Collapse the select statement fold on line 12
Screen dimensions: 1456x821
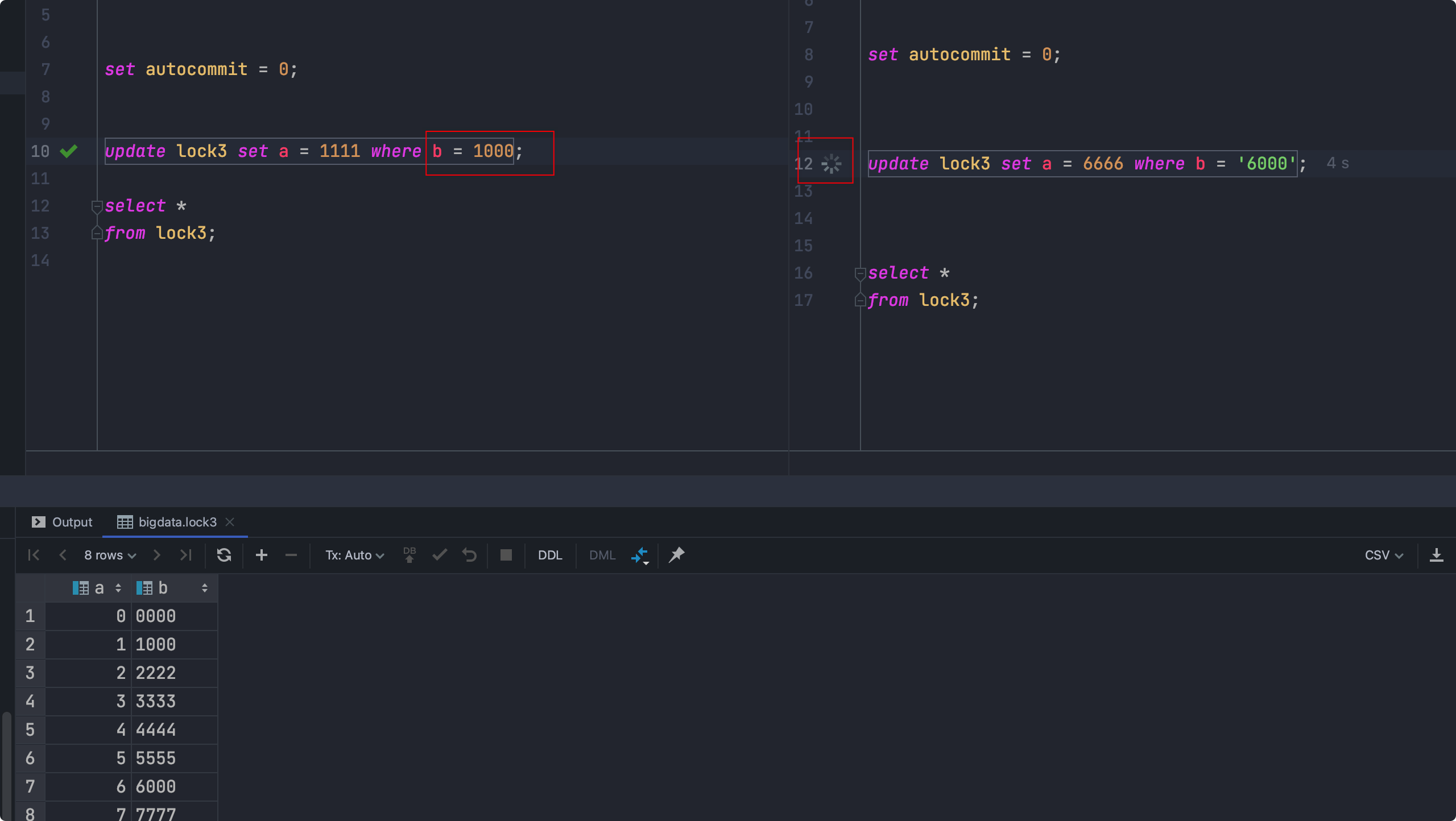(x=97, y=206)
